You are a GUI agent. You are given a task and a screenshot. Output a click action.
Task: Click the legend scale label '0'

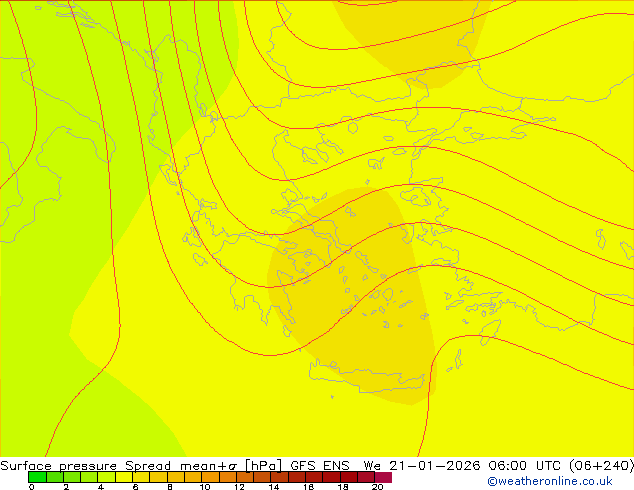pos(31,487)
